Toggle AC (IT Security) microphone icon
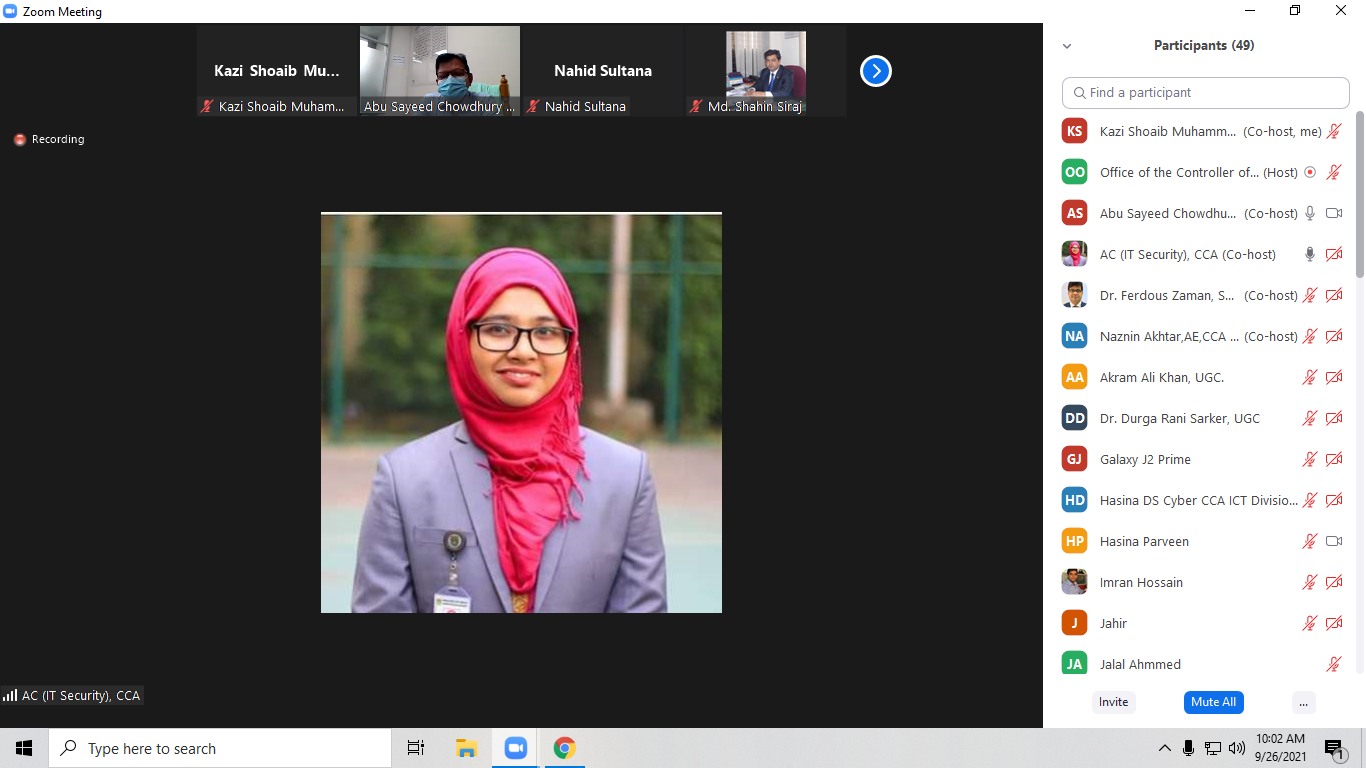 pos(1309,254)
